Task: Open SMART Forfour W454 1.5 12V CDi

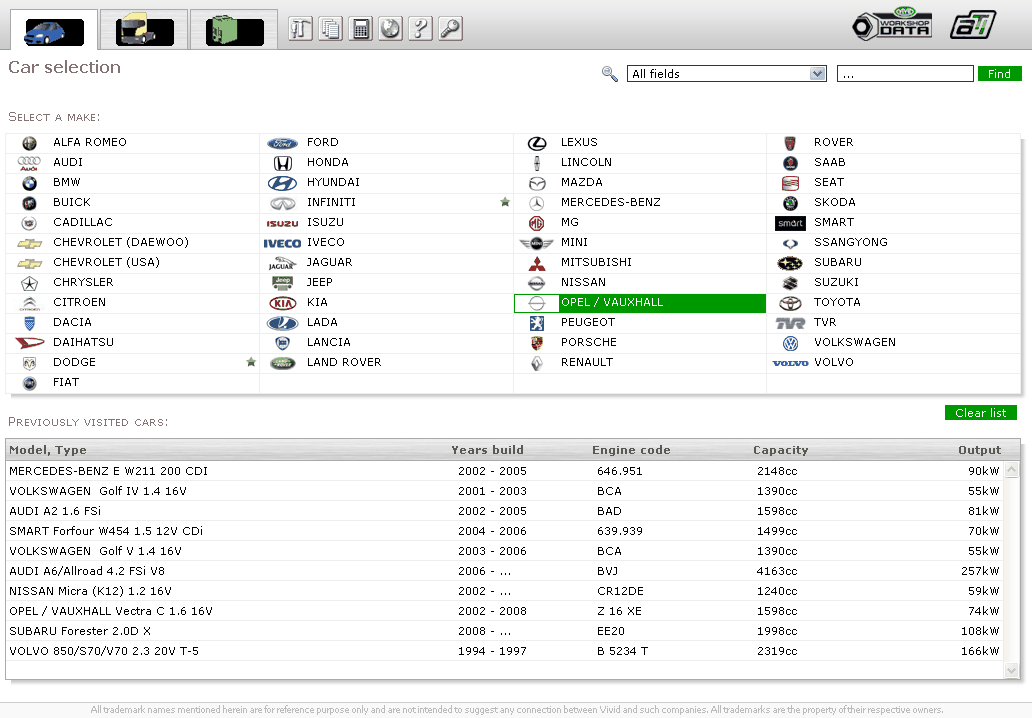Action: click(x=505, y=531)
